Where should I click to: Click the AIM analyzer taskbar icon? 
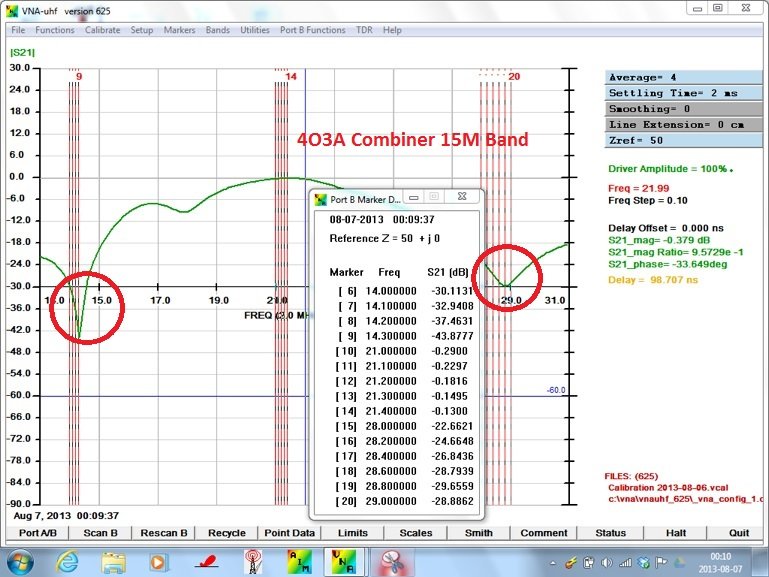coord(298,560)
